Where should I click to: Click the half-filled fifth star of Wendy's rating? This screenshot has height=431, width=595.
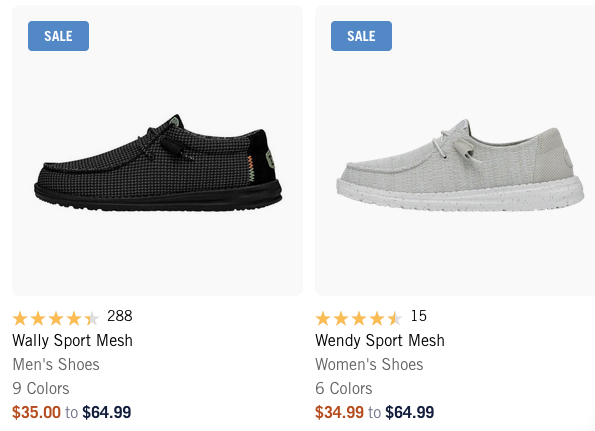pos(395,319)
